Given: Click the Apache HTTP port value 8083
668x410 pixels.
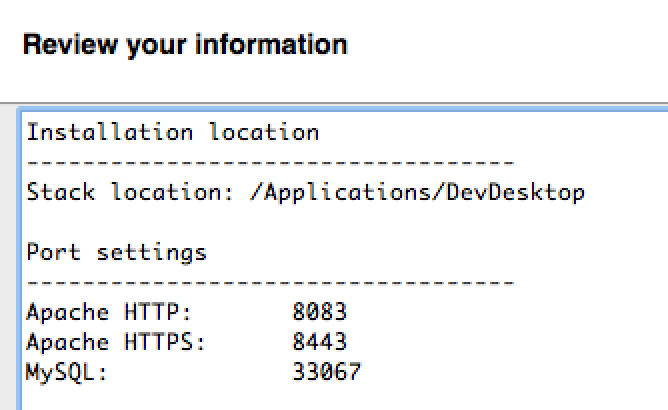Looking at the screenshot, I should pos(320,312).
